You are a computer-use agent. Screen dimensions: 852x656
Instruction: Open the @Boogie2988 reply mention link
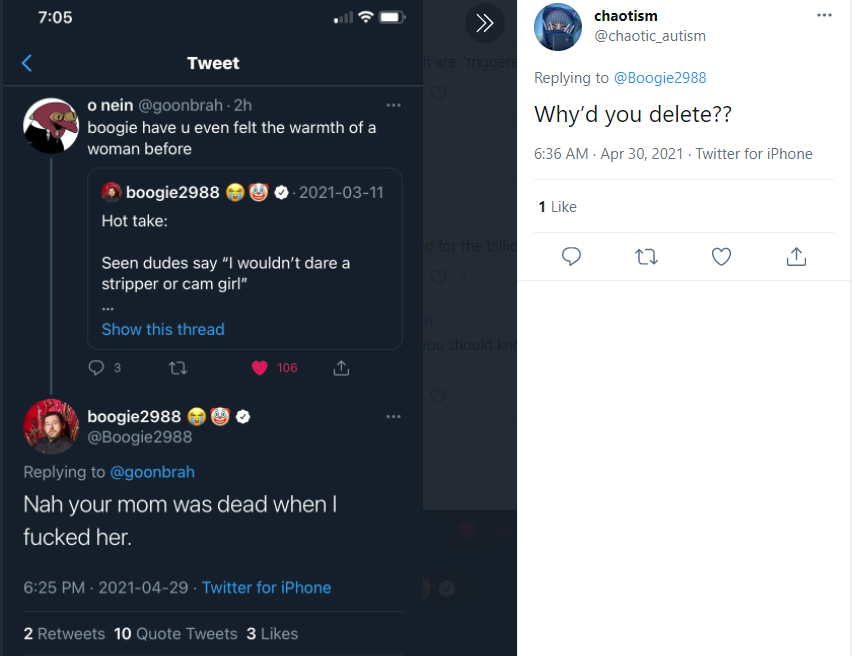click(660, 78)
